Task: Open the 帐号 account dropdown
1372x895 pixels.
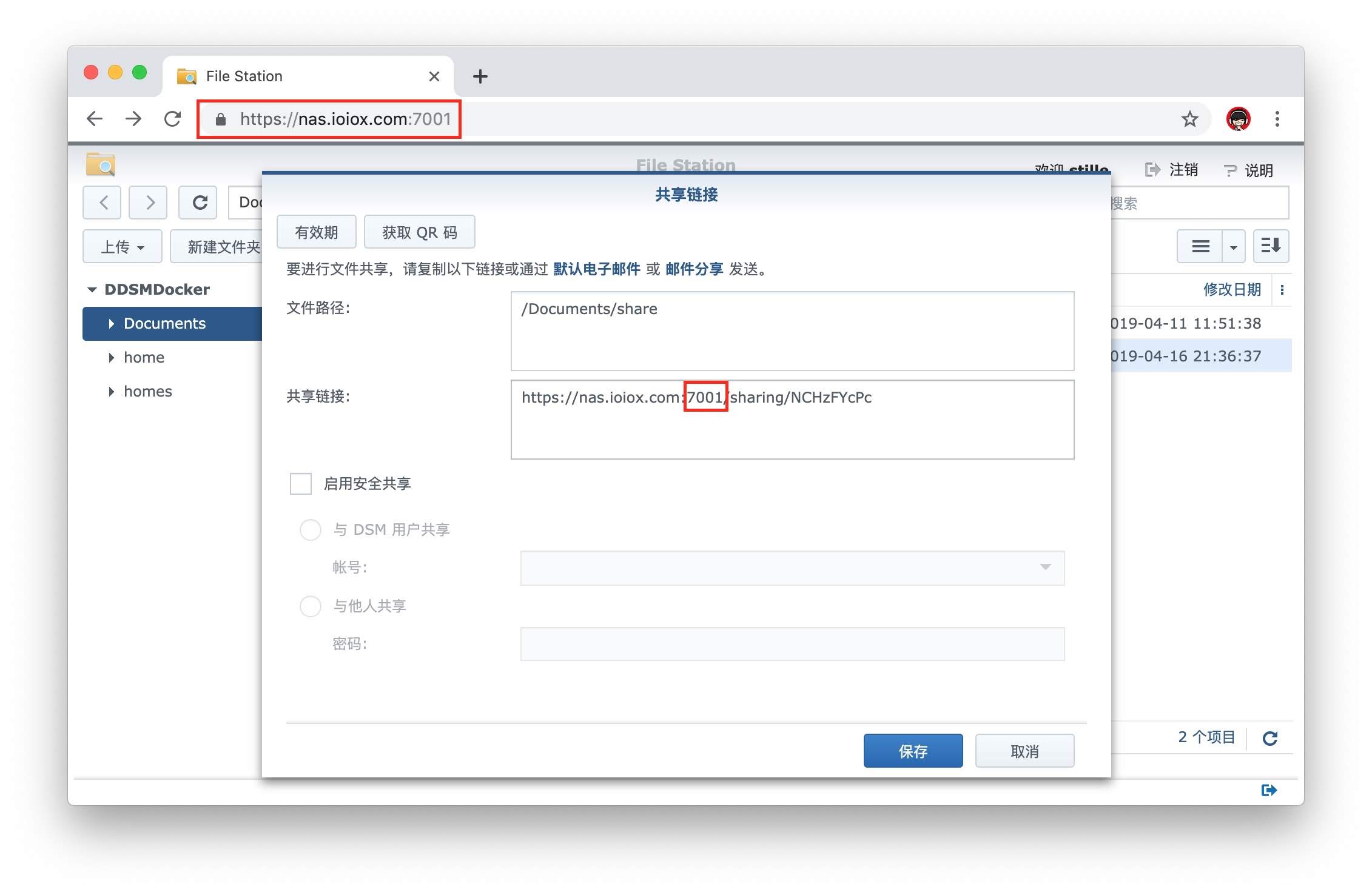Action: 1044,568
